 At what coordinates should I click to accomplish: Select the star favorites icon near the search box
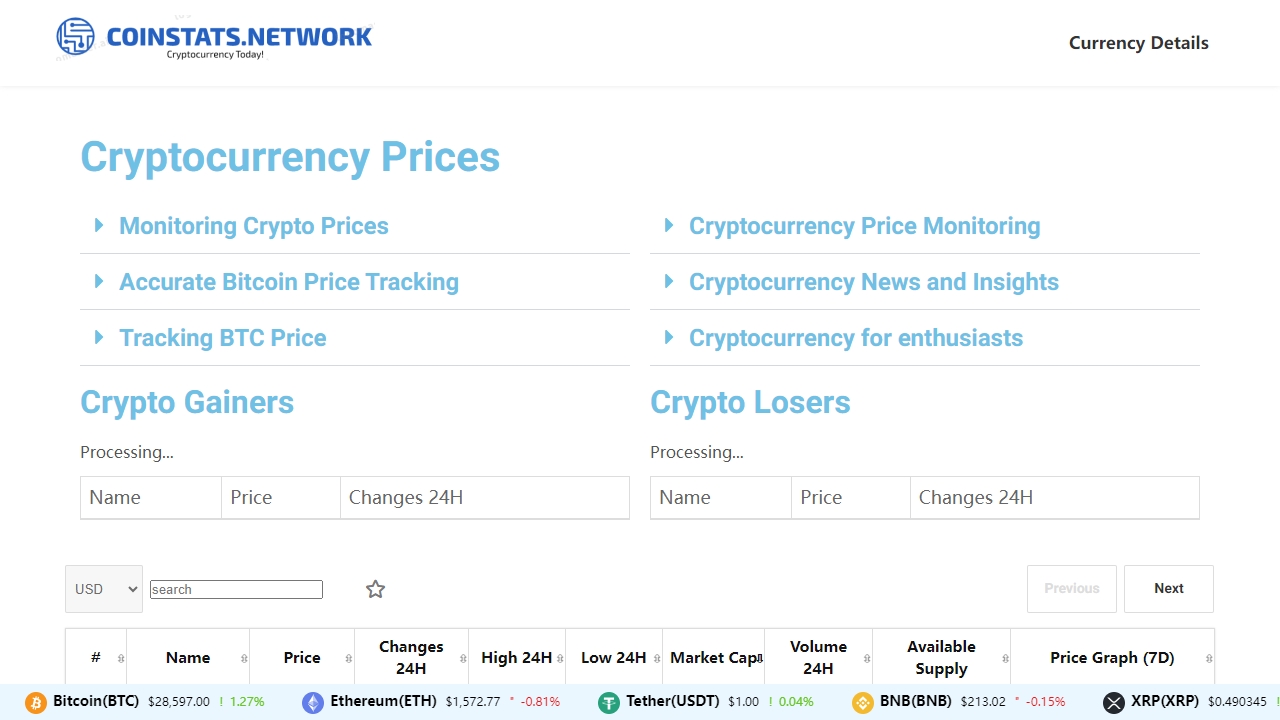point(375,589)
